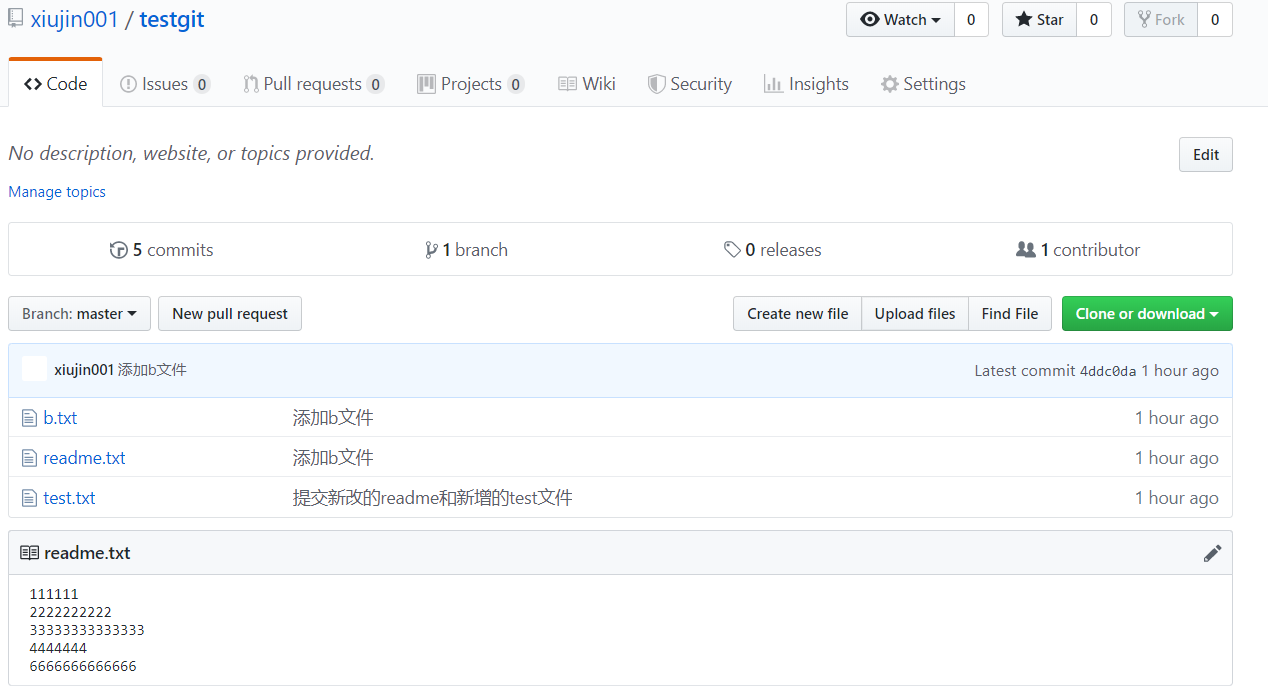Image resolution: width=1268 pixels, height=698 pixels.
Task: View the Insights tab
Action: click(806, 84)
